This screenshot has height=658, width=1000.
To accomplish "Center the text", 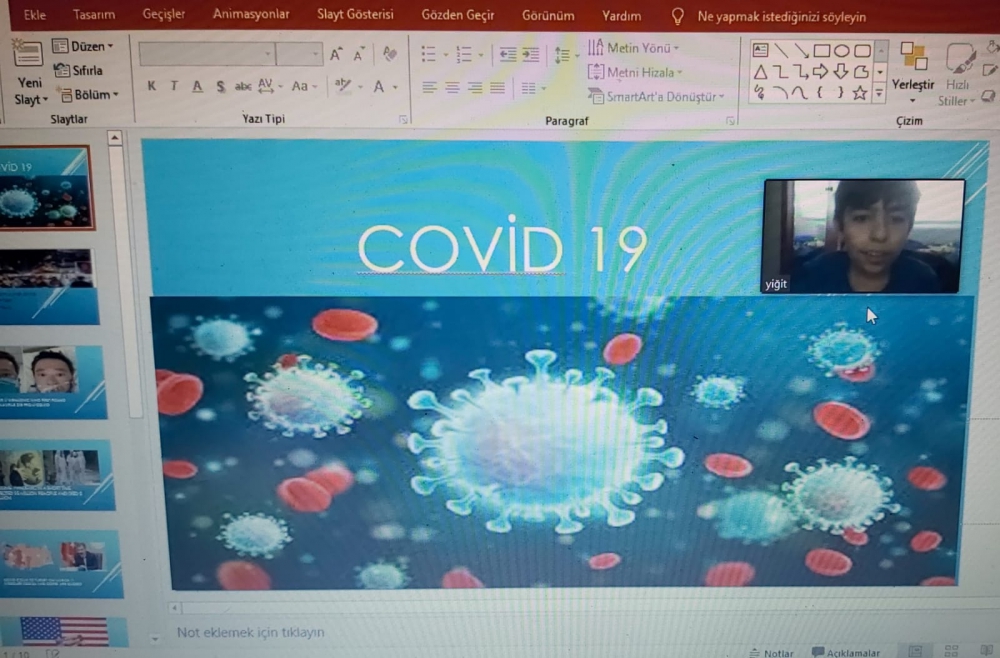I will pos(452,87).
